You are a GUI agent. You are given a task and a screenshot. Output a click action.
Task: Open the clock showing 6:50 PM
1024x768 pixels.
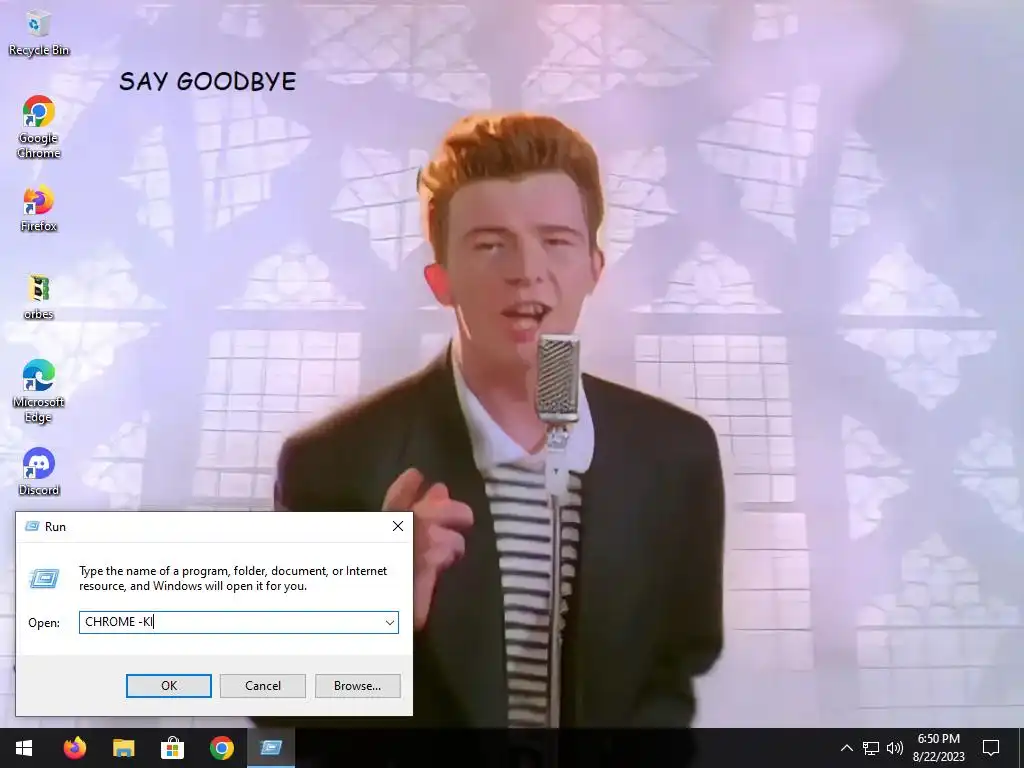point(938,748)
